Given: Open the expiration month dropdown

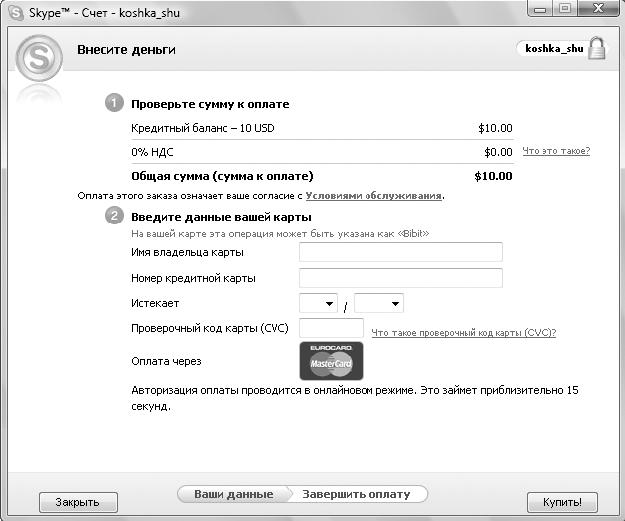Looking at the screenshot, I should click(x=318, y=303).
